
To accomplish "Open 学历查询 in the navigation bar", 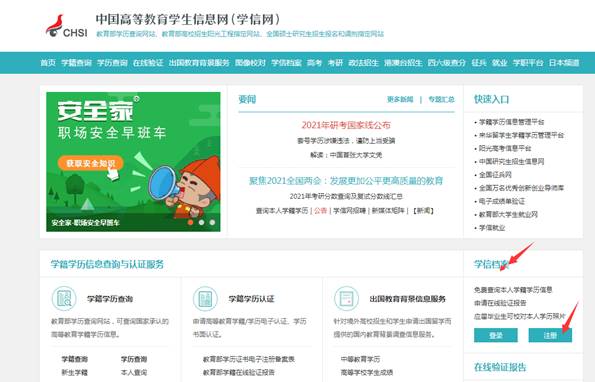I will (x=112, y=63).
